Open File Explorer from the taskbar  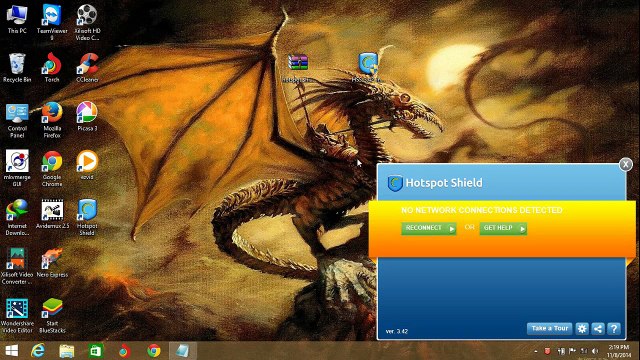point(67,351)
